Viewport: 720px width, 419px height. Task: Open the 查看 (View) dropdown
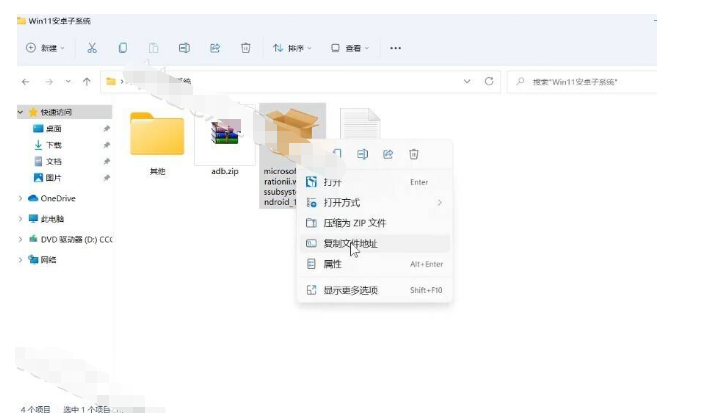click(350, 48)
